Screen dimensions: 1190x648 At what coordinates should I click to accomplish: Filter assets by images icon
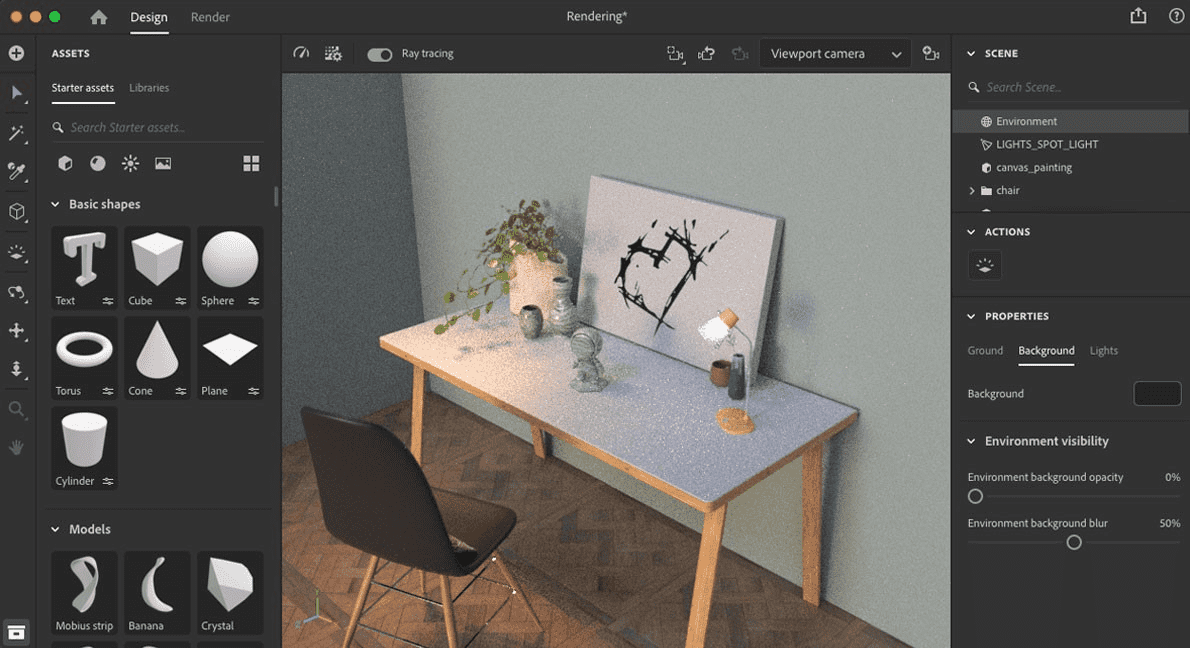tap(163, 163)
